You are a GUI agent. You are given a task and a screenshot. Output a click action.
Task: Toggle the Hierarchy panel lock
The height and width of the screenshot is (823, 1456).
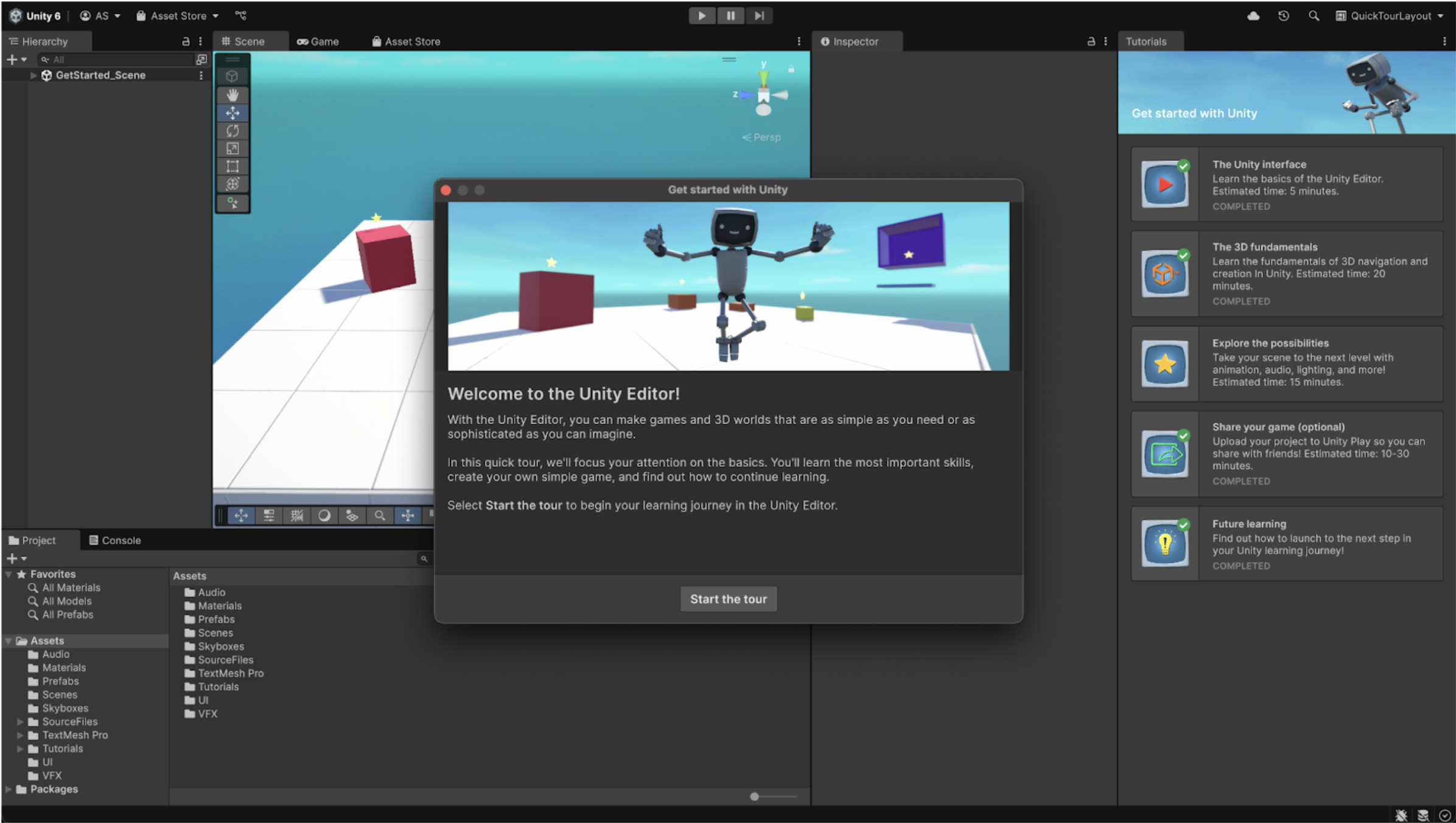pos(186,41)
